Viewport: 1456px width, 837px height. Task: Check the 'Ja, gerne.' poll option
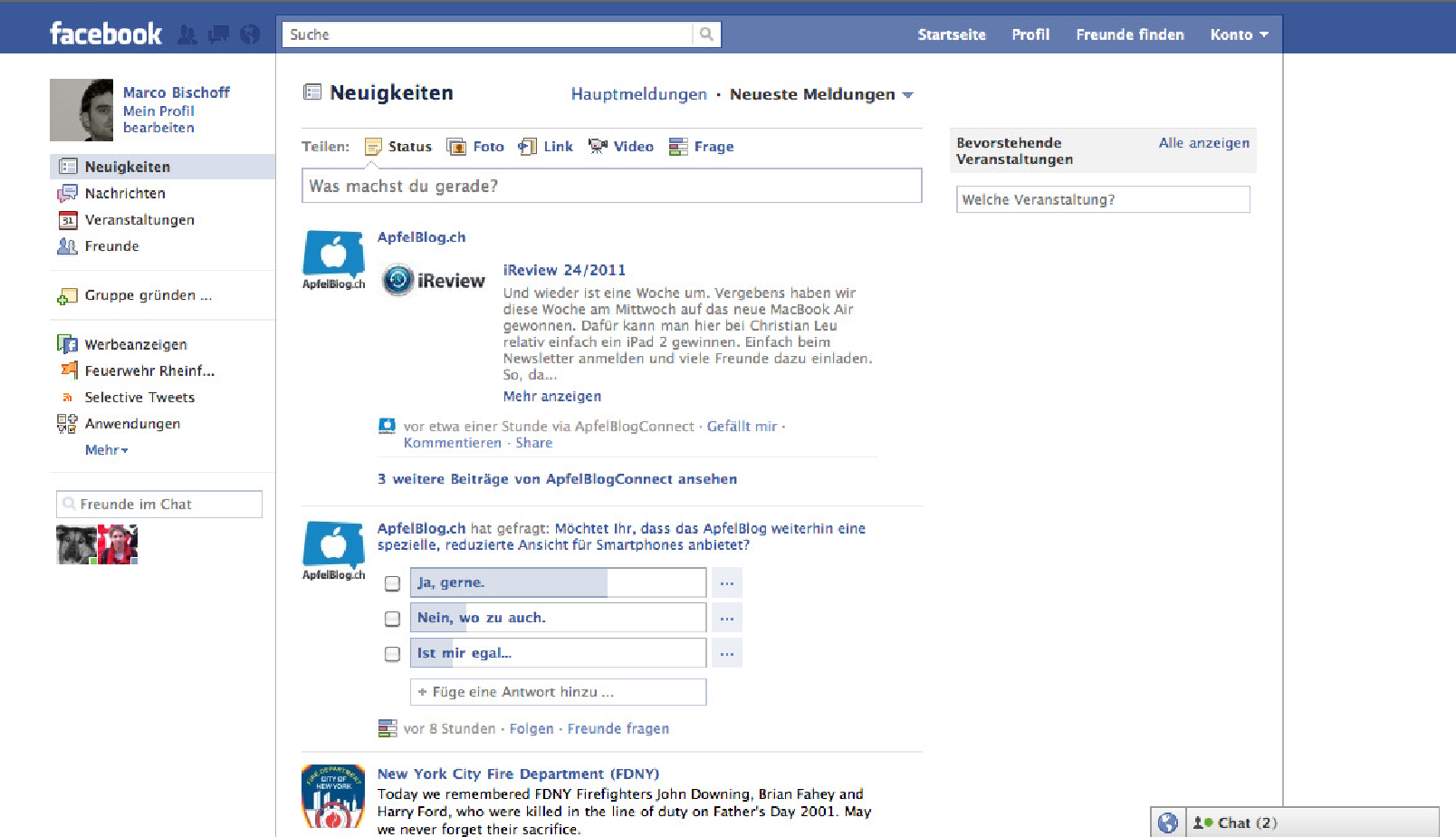[x=392, y=583]
